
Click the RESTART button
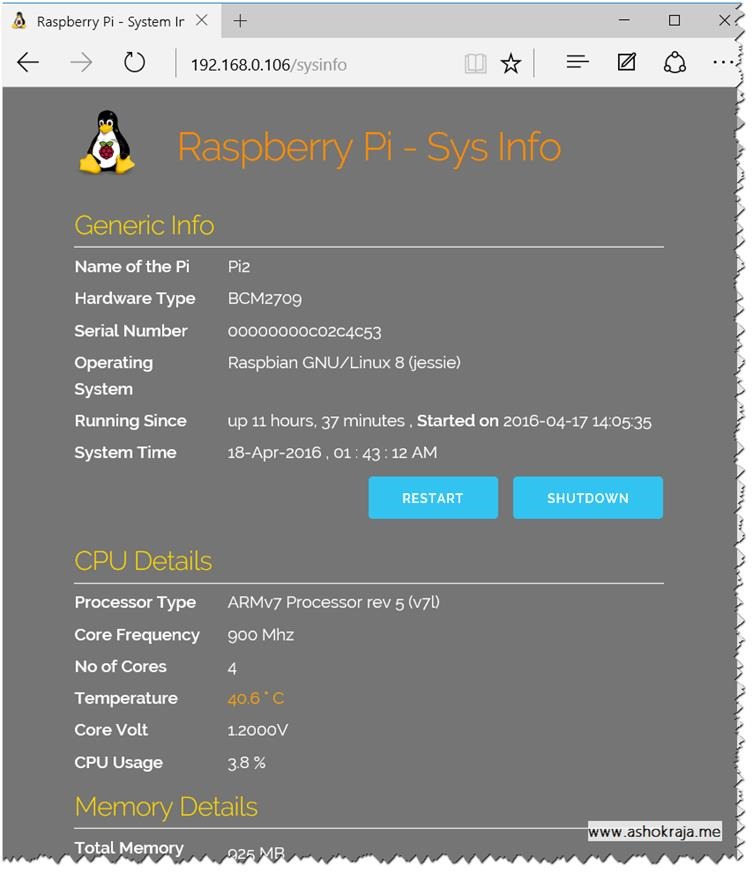click(x=433, y=498)
